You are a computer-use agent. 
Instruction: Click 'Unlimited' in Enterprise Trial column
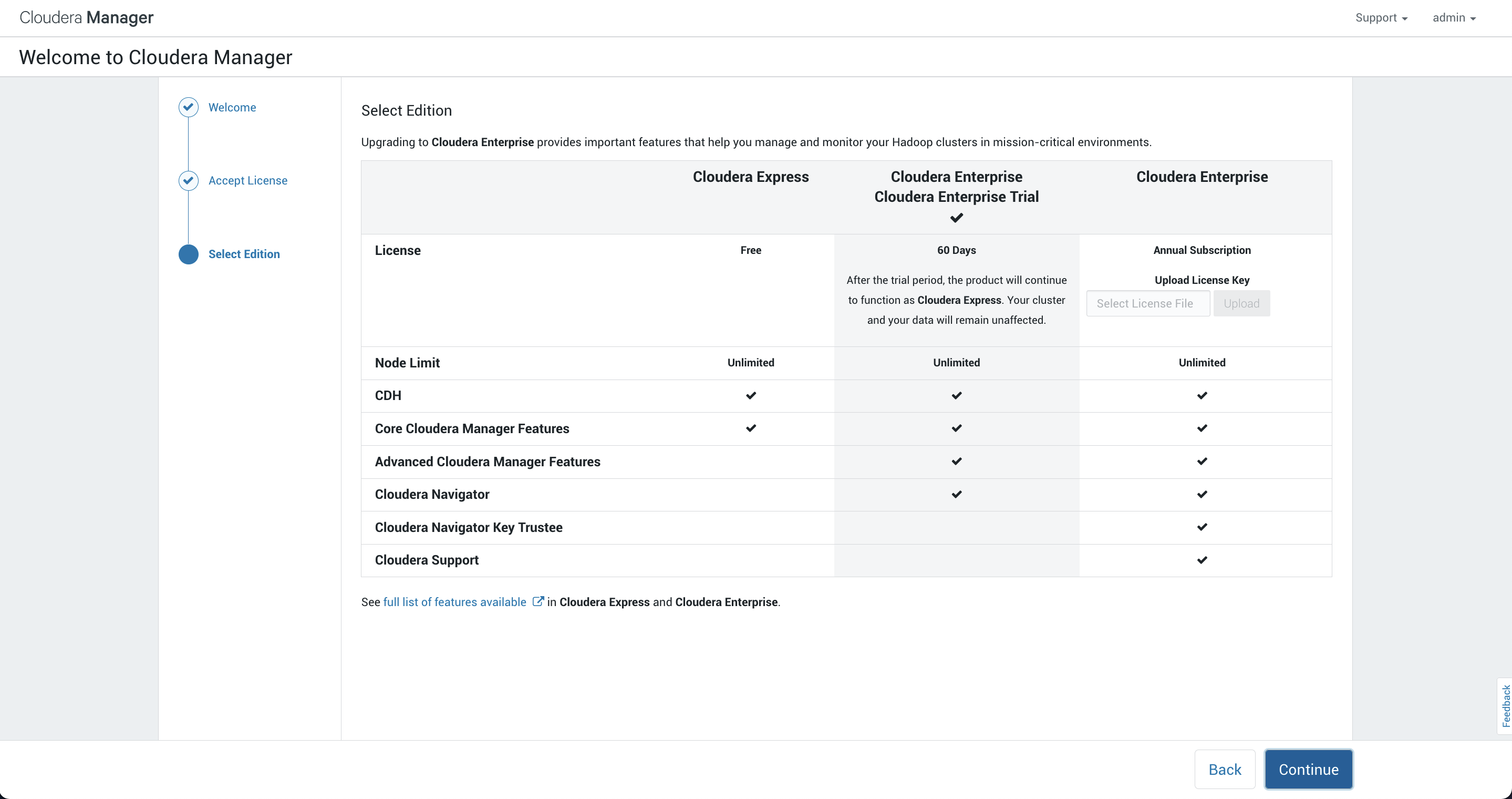pyautogui.click(x=956, y=363)
